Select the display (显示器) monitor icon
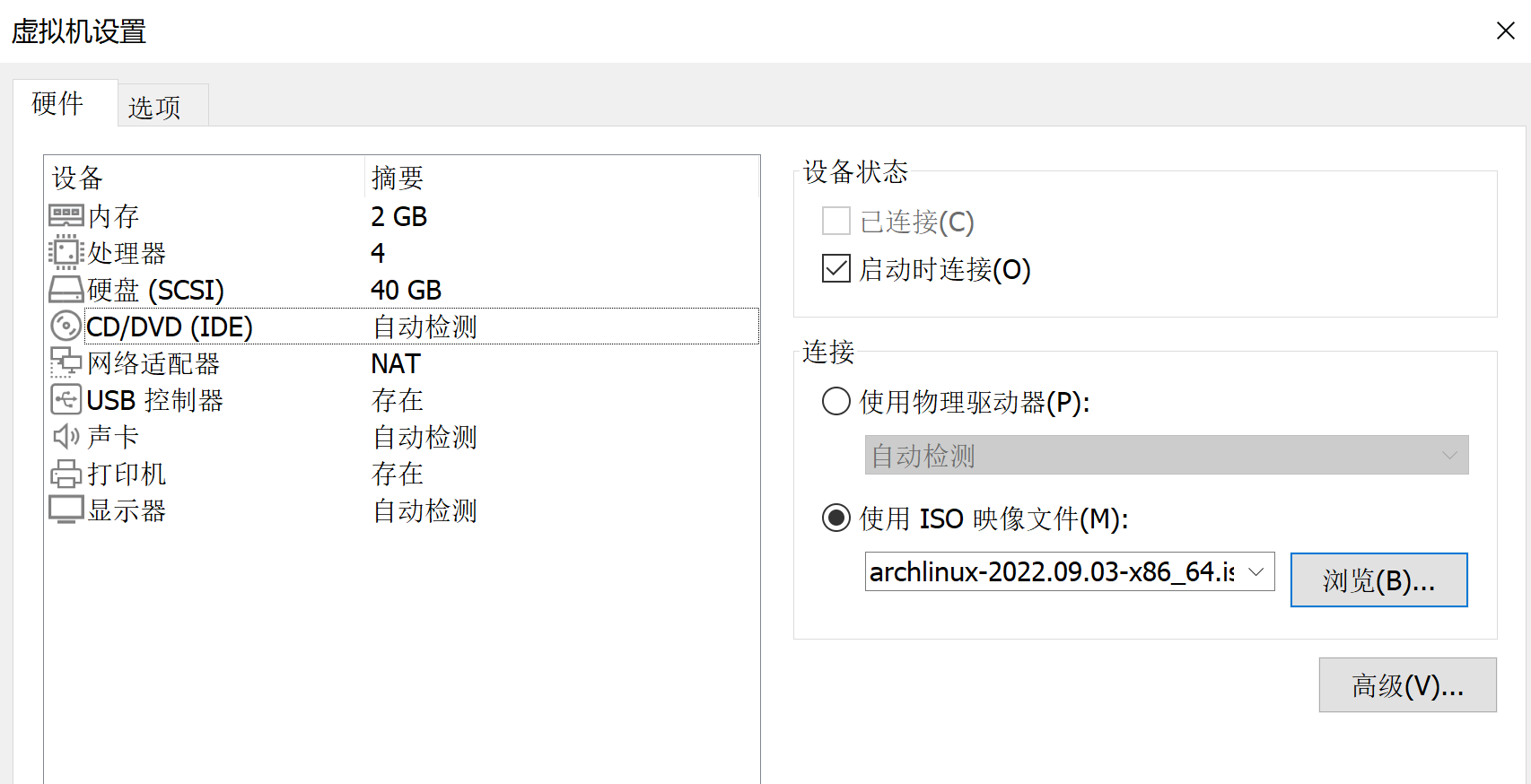 [66, 510]
